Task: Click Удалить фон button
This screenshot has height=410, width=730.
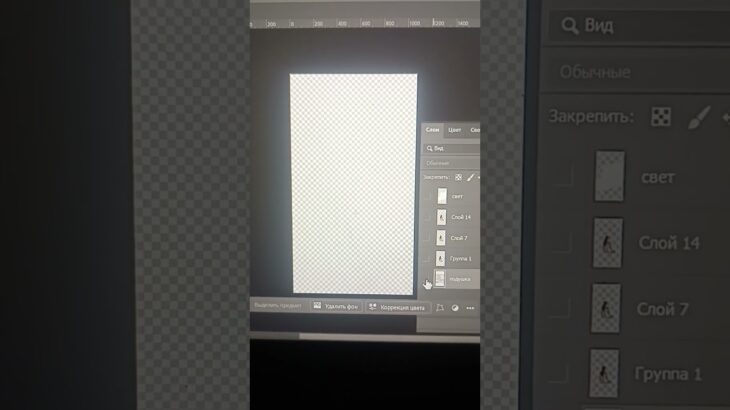Action: tap(336, 306)
